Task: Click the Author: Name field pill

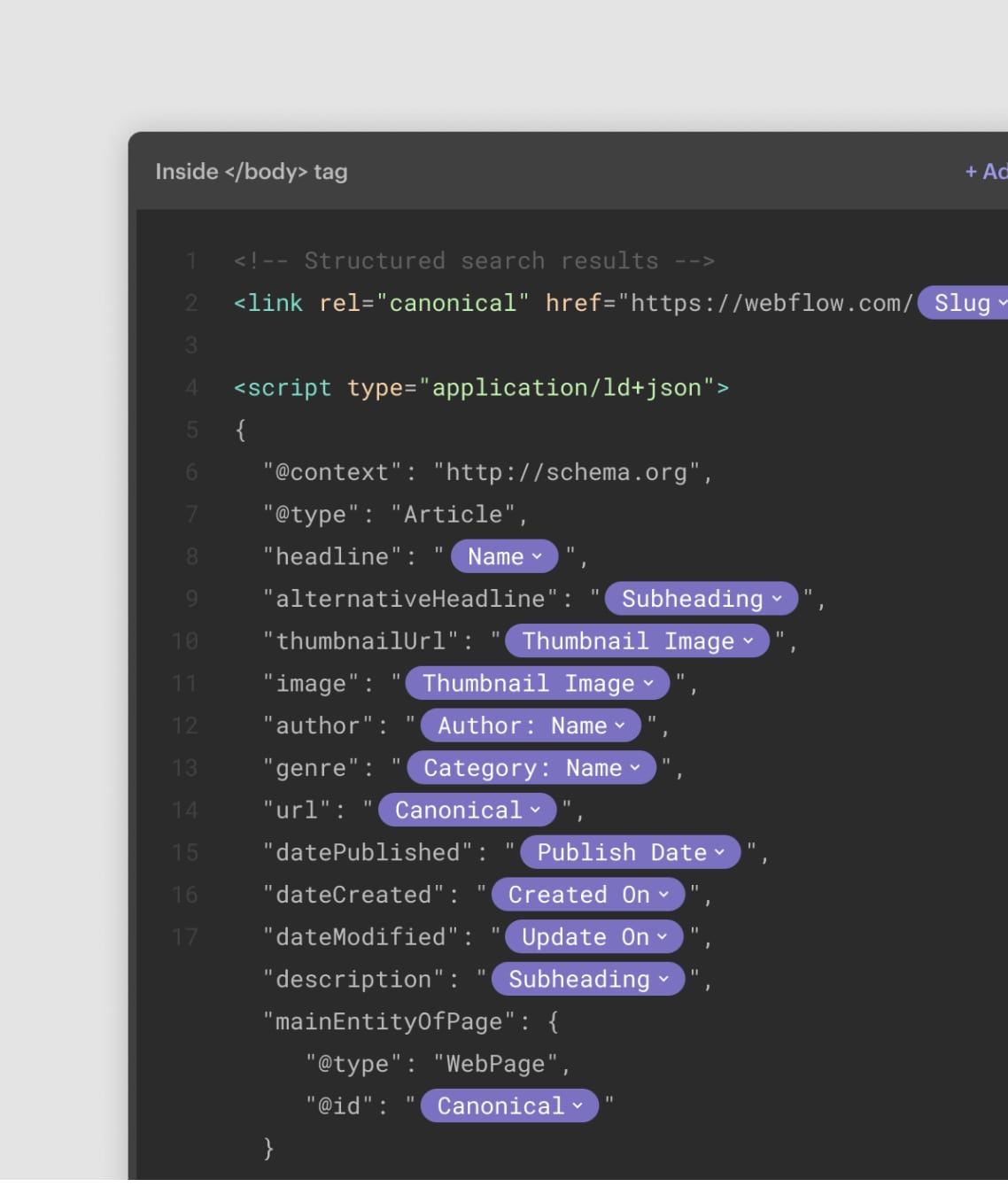Action: click(529, 725)
